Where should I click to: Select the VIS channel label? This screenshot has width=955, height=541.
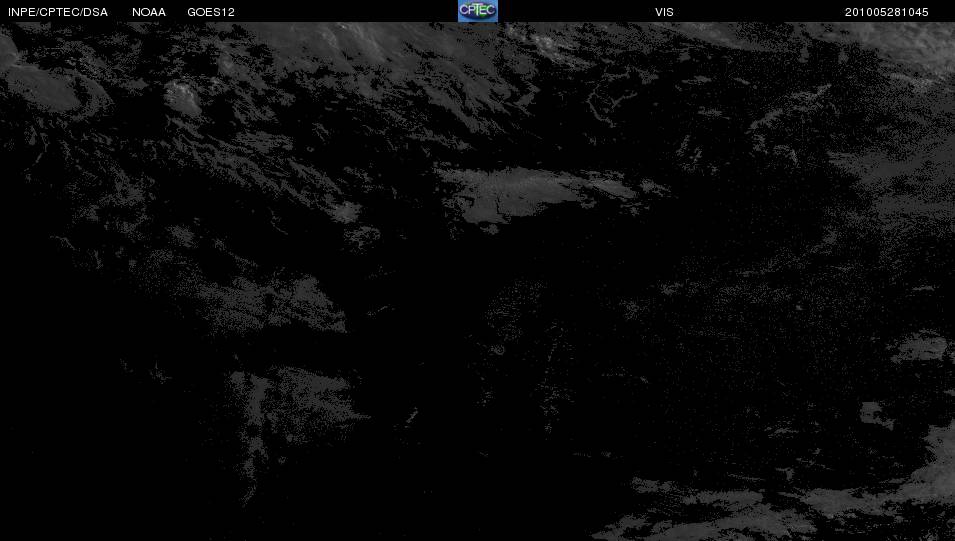click(664, 12)
